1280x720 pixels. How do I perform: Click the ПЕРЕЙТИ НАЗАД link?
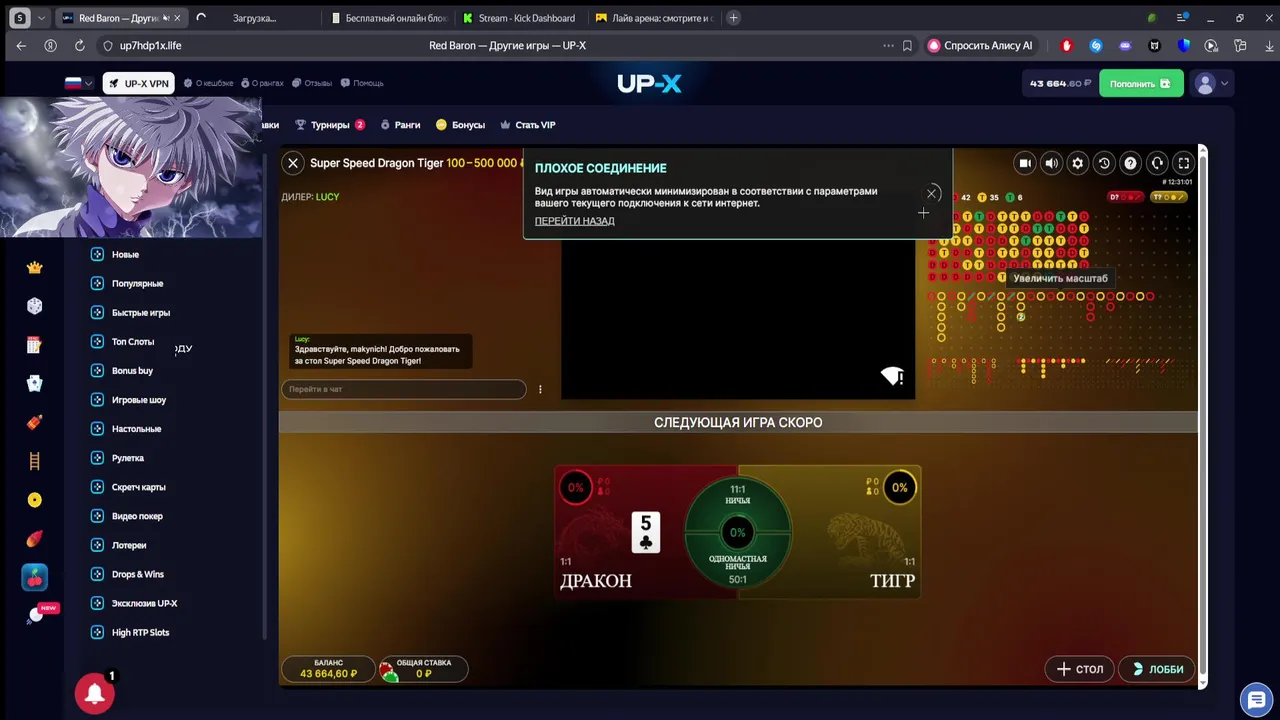click(575, 221)
